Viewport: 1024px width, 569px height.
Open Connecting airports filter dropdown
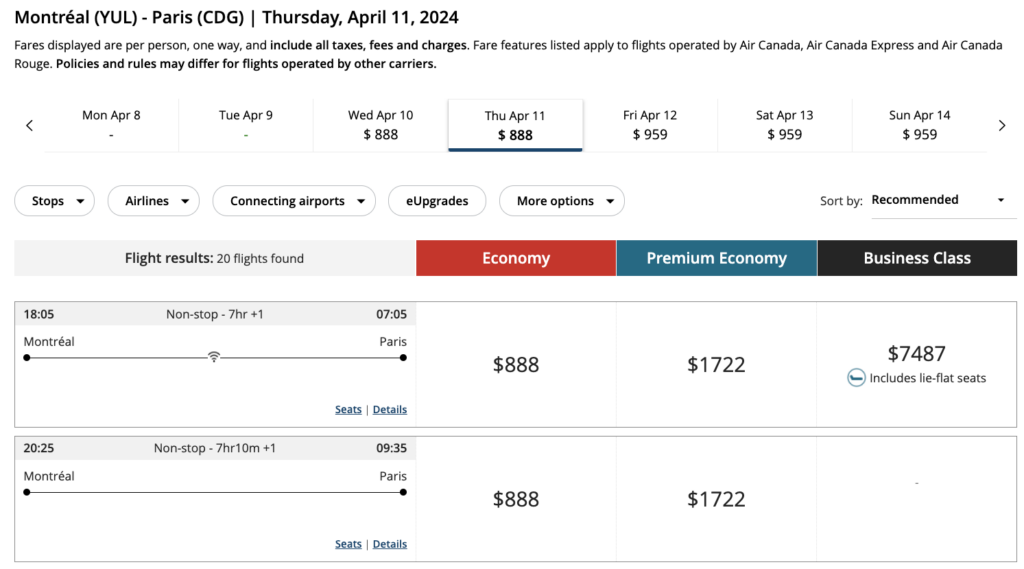[294, 201]
